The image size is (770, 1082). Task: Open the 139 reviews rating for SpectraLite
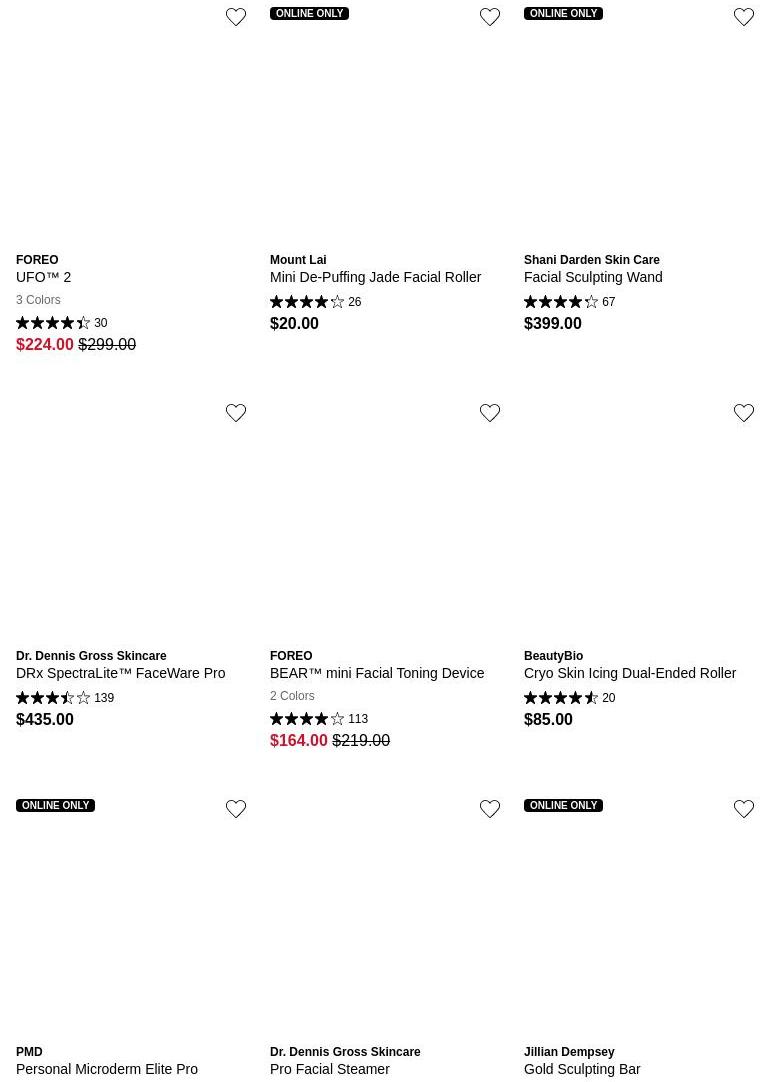tap(64, 698)
